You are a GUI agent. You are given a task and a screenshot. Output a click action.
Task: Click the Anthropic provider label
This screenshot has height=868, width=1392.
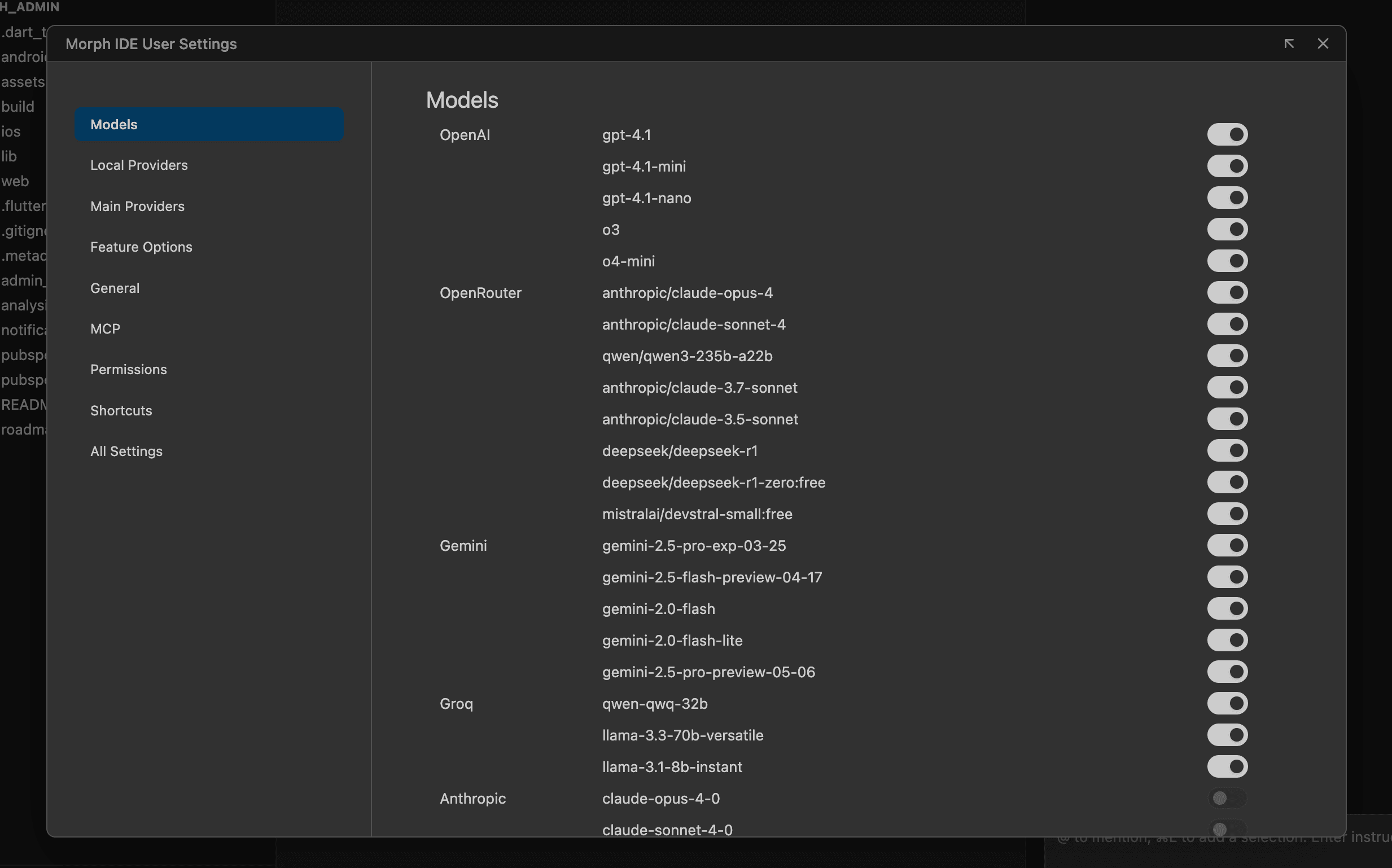click(x=472, y=799)
